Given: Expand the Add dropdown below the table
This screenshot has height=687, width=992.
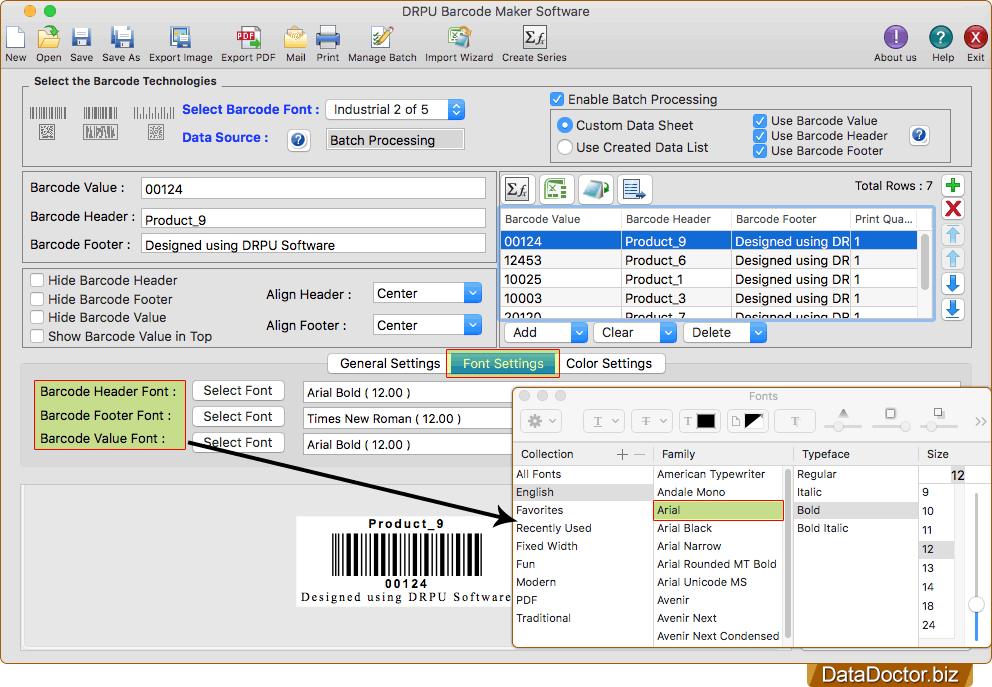Looking at the screenshot, I should pyautogui.click(x=579, y=333).
